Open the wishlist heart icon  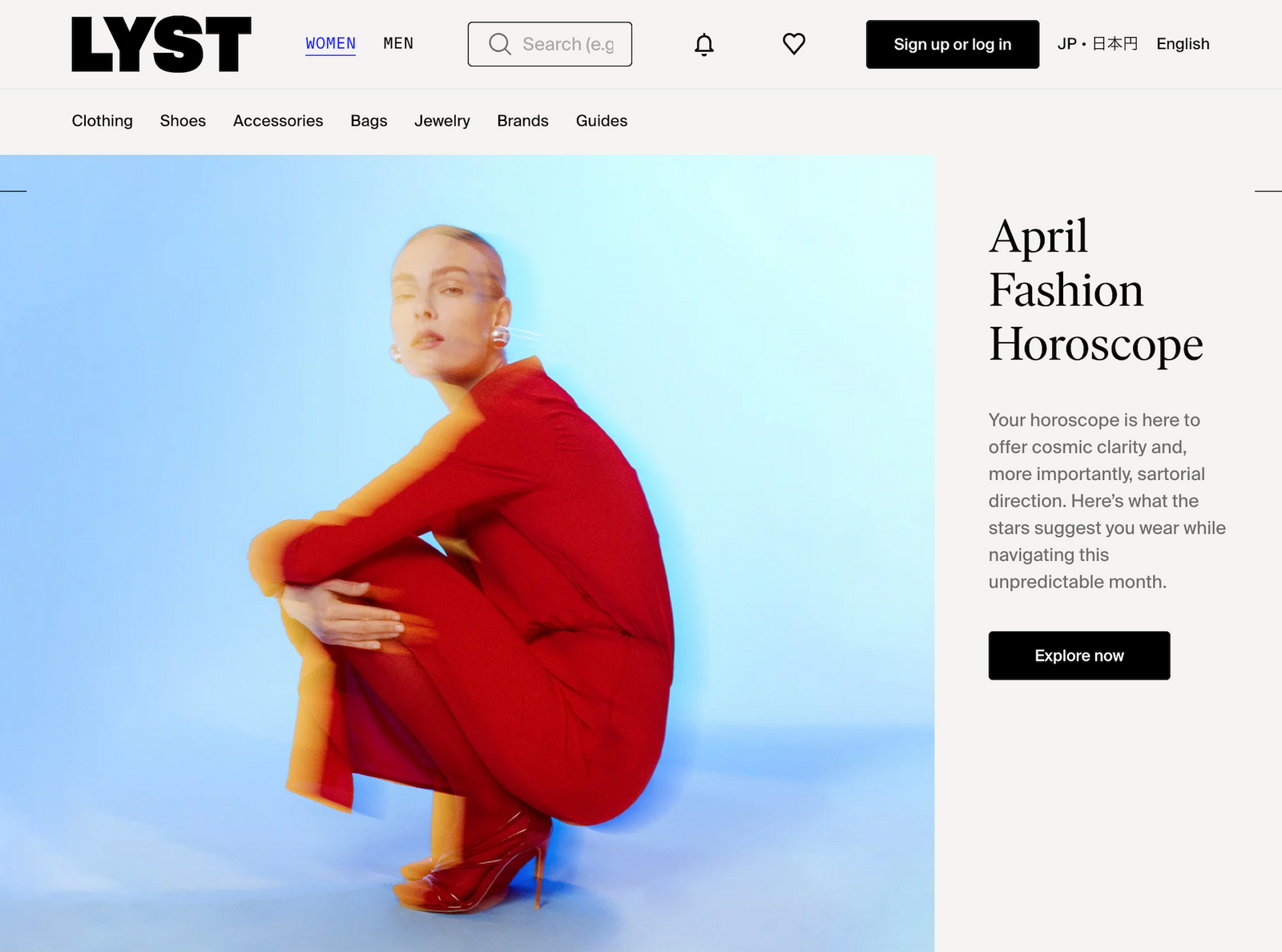pos(793,44)
